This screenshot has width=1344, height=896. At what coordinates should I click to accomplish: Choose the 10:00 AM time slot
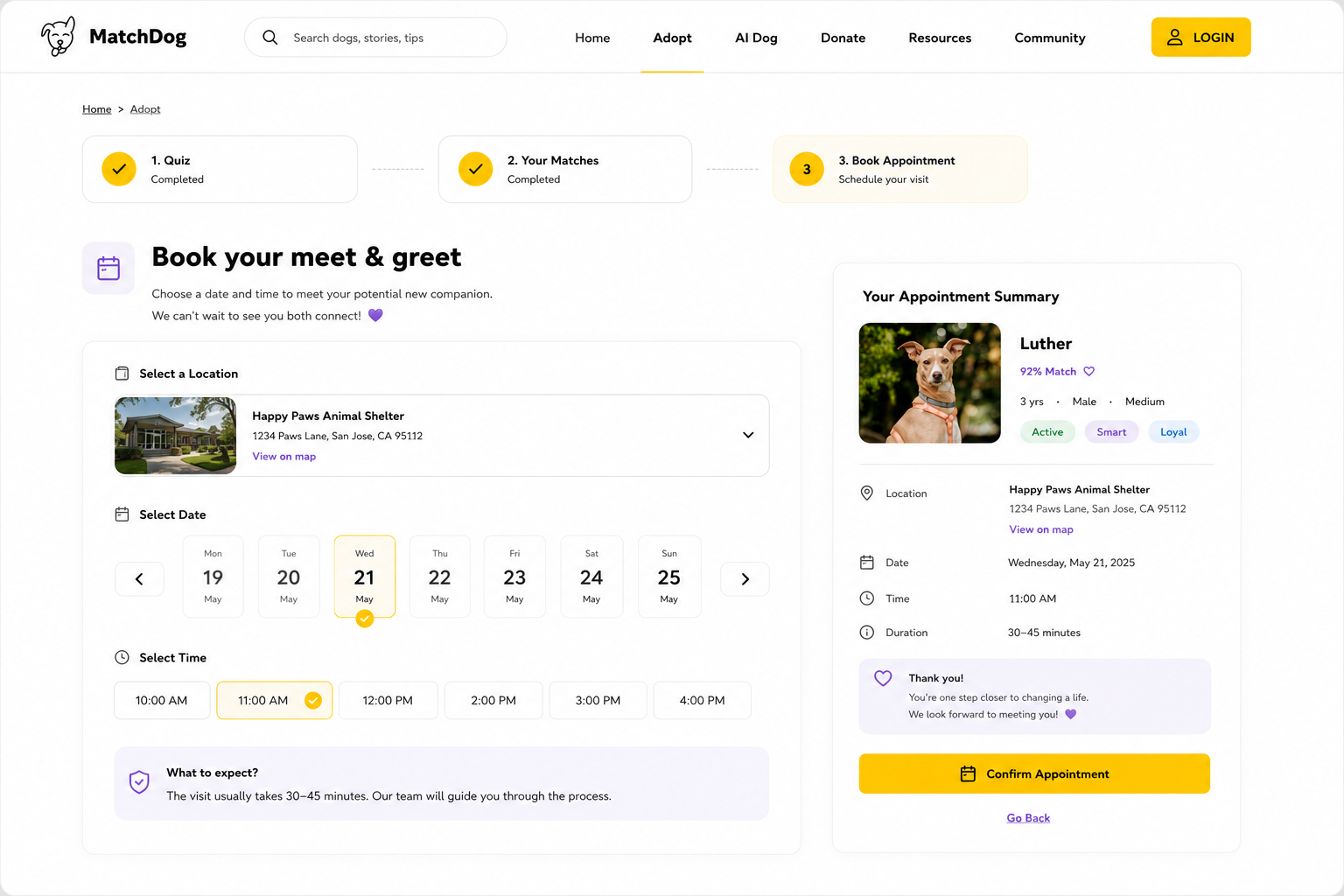(x=162, y=700)
